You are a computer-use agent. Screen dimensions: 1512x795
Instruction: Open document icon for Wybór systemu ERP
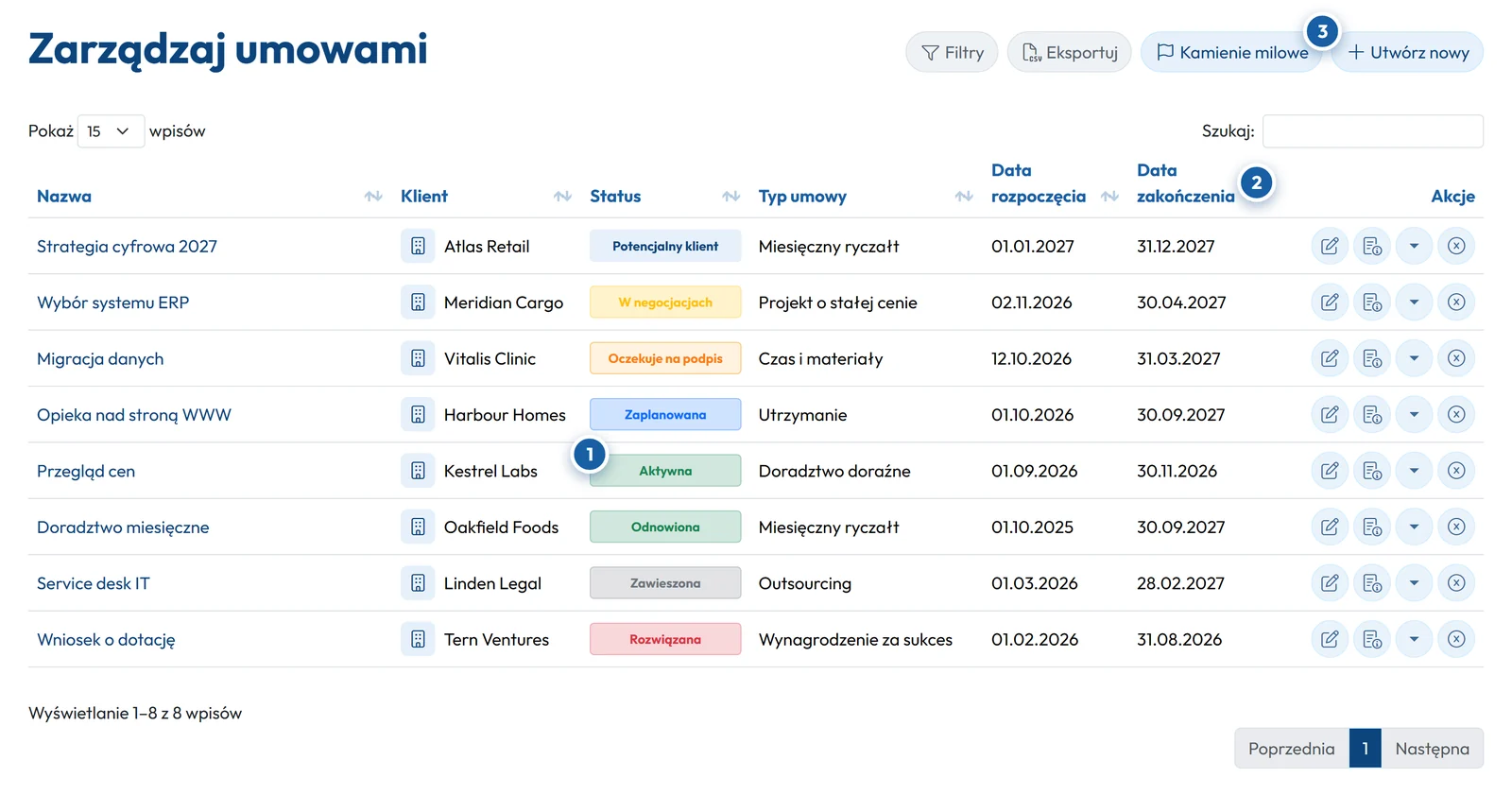[x=1372, y=302]
